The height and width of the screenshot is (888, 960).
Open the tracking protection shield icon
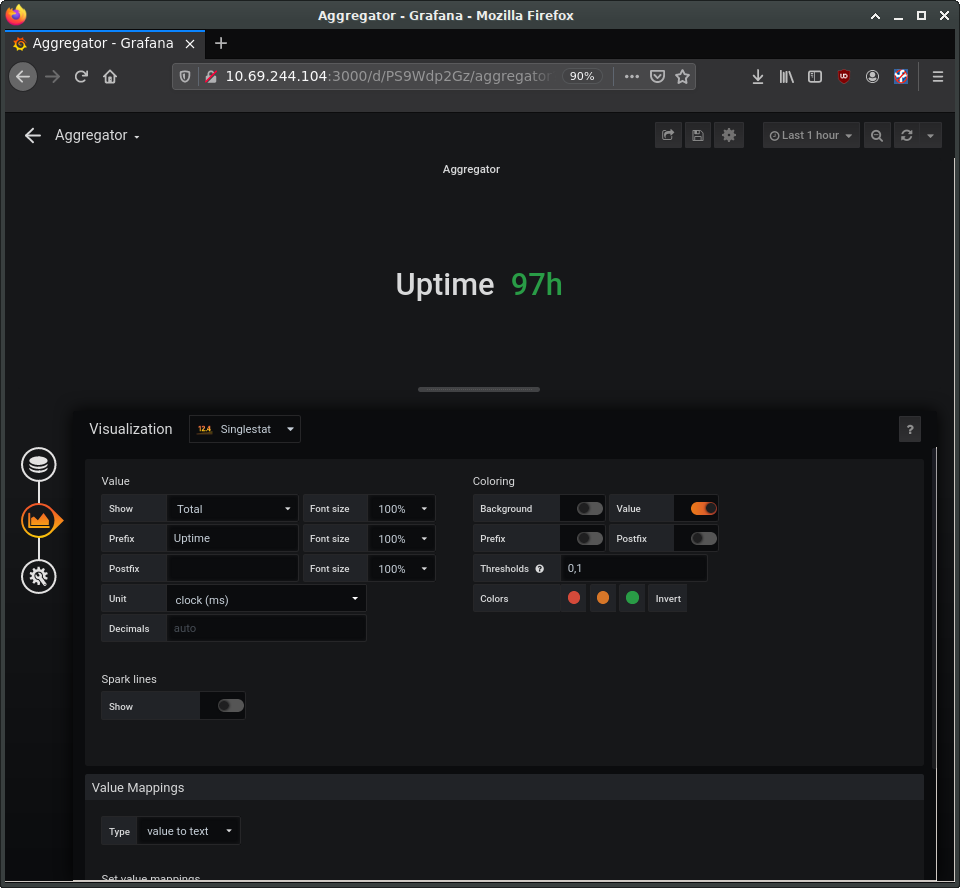point(185,77)
